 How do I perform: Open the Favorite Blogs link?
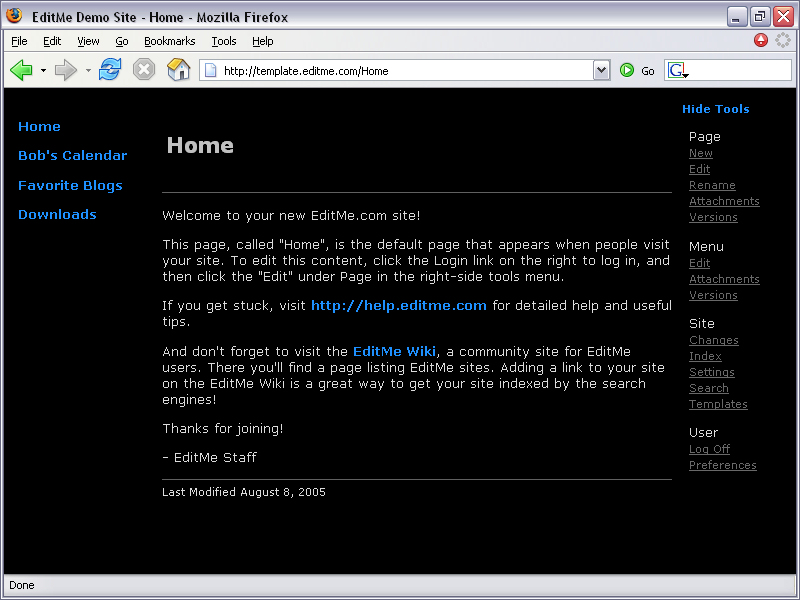click(x=70, y=186)
